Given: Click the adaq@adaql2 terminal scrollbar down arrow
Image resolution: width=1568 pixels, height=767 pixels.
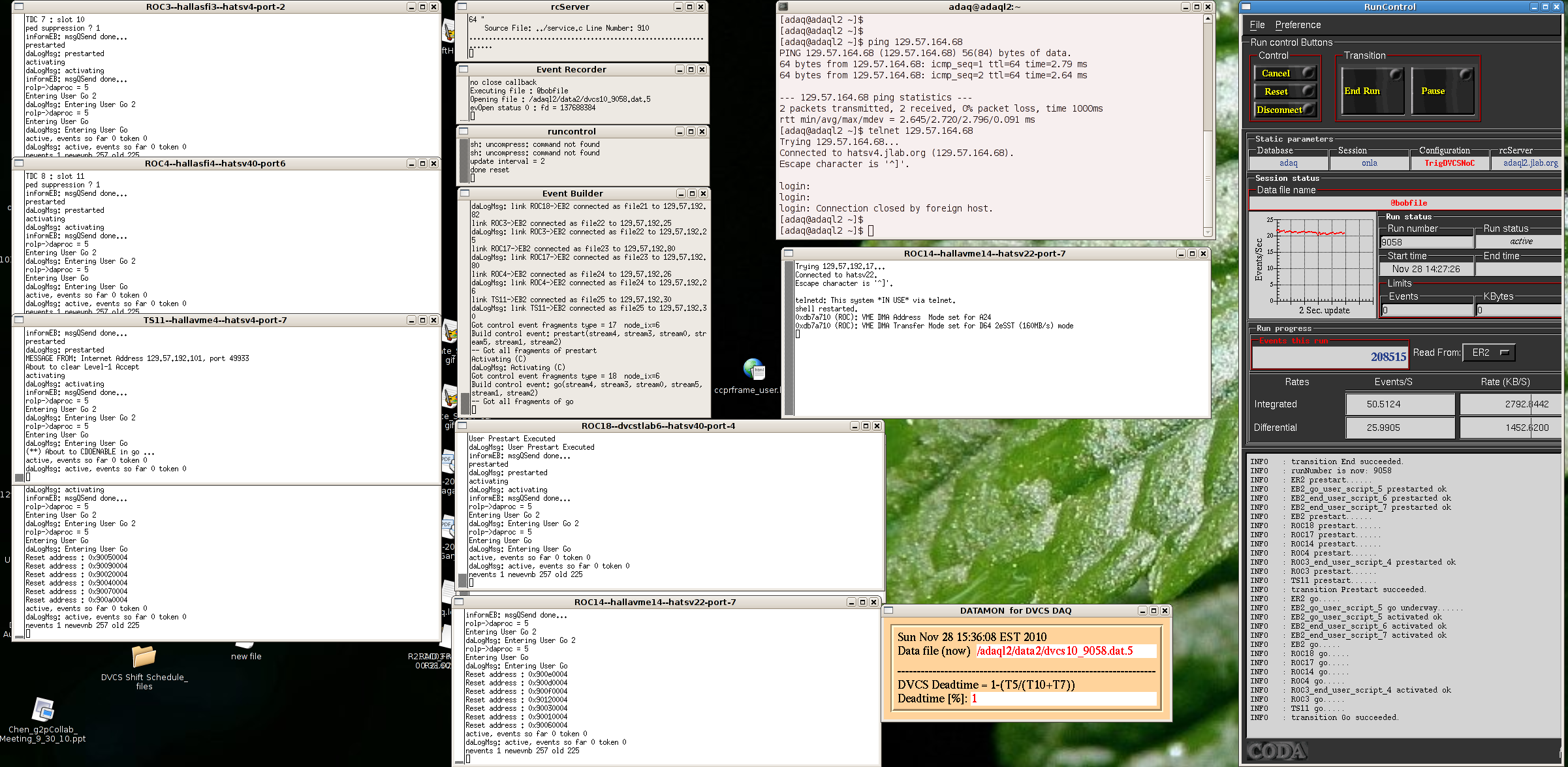Looking at the screenshot, I should coord(1208,232).
